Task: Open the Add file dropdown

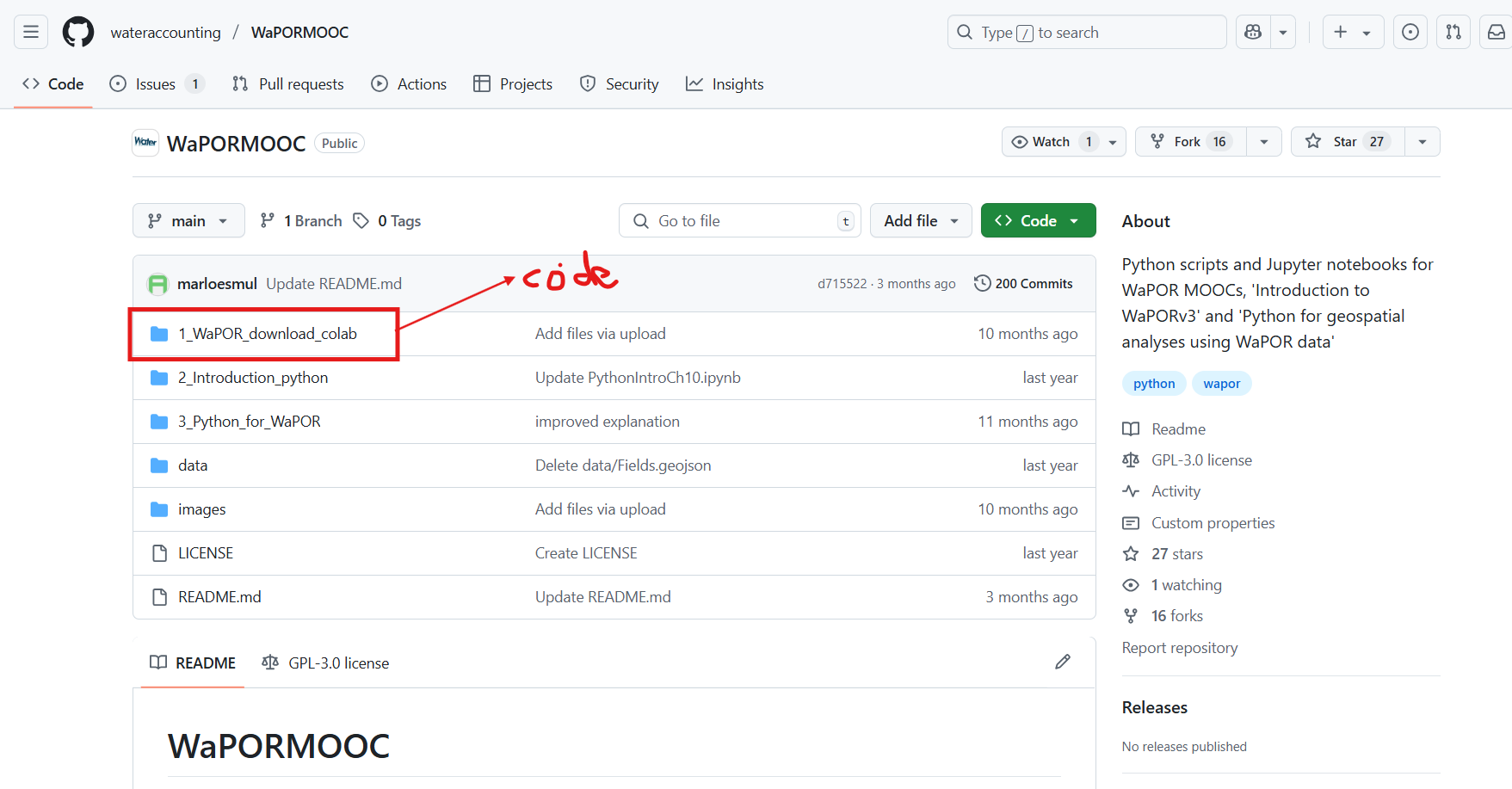Action: (921, 221)
